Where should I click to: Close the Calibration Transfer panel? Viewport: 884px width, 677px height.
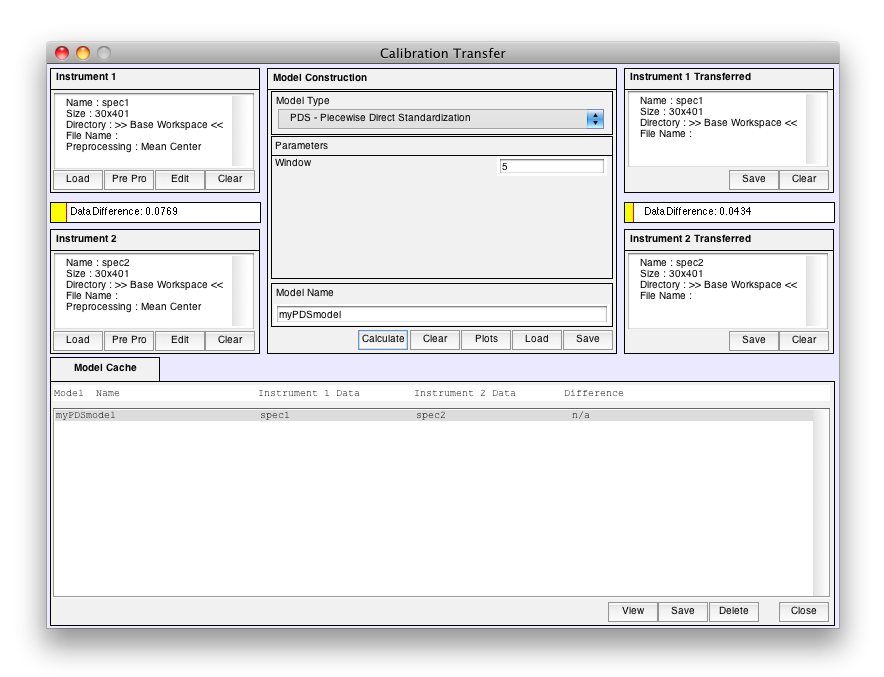click(803, 611)
